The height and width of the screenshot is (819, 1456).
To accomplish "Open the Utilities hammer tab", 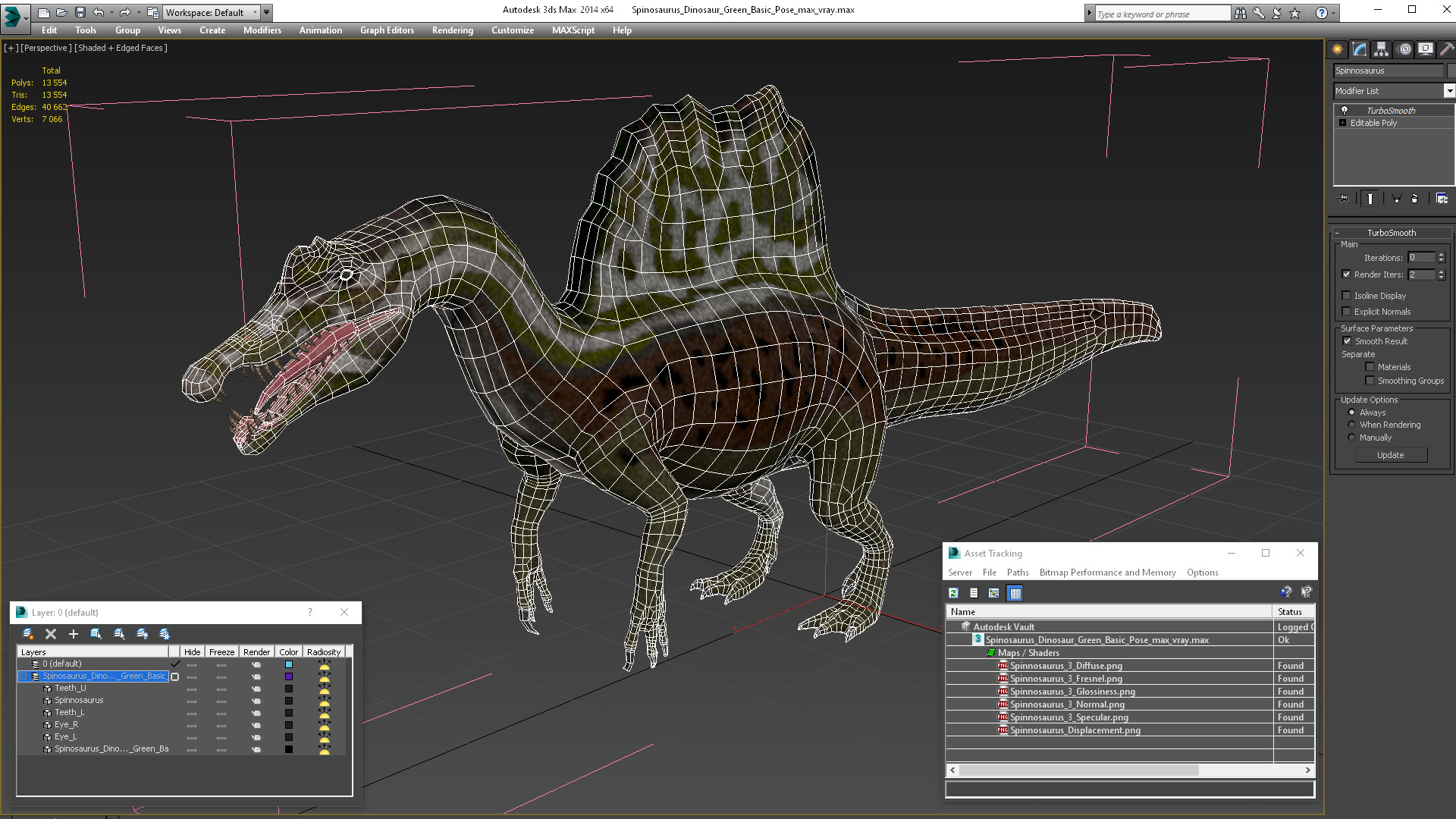I will pyautogui.click(x=1447, y=49).
